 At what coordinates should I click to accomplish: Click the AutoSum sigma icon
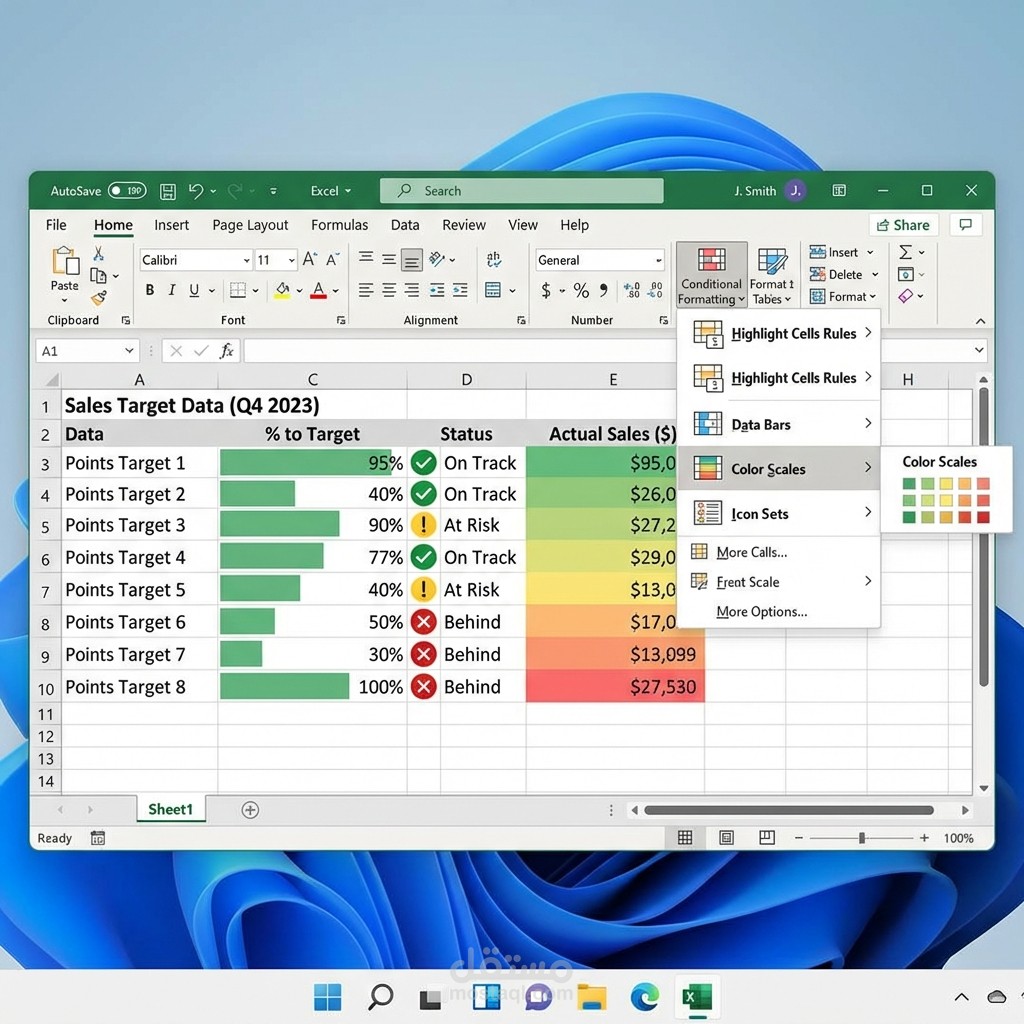coord(905,252)
